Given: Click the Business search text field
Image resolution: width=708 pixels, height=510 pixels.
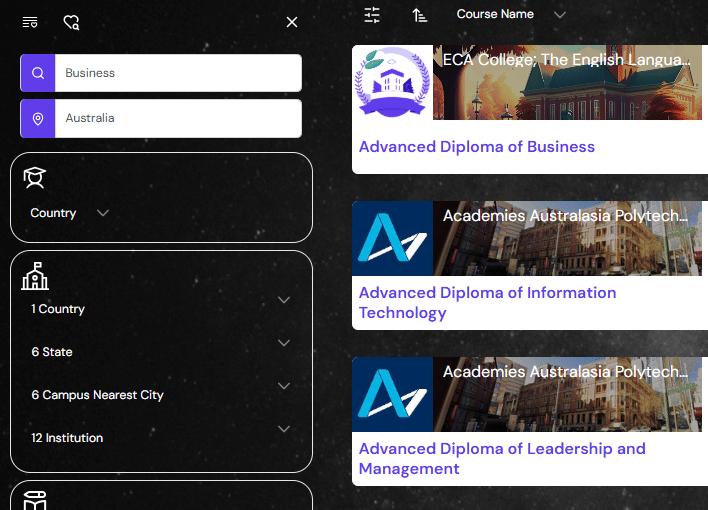Looking at the screenshot, I should coord(177,73).
